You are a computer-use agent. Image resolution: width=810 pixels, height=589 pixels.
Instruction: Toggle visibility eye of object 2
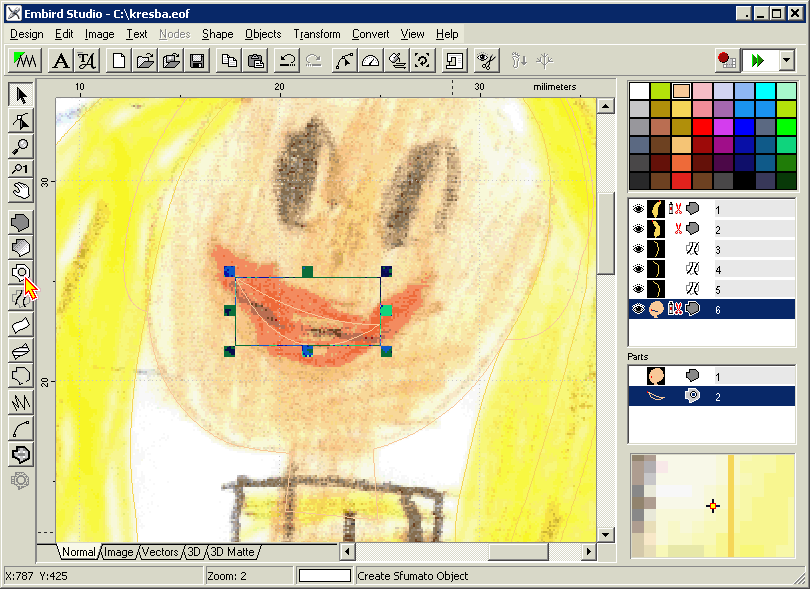(x=638, y=229)
